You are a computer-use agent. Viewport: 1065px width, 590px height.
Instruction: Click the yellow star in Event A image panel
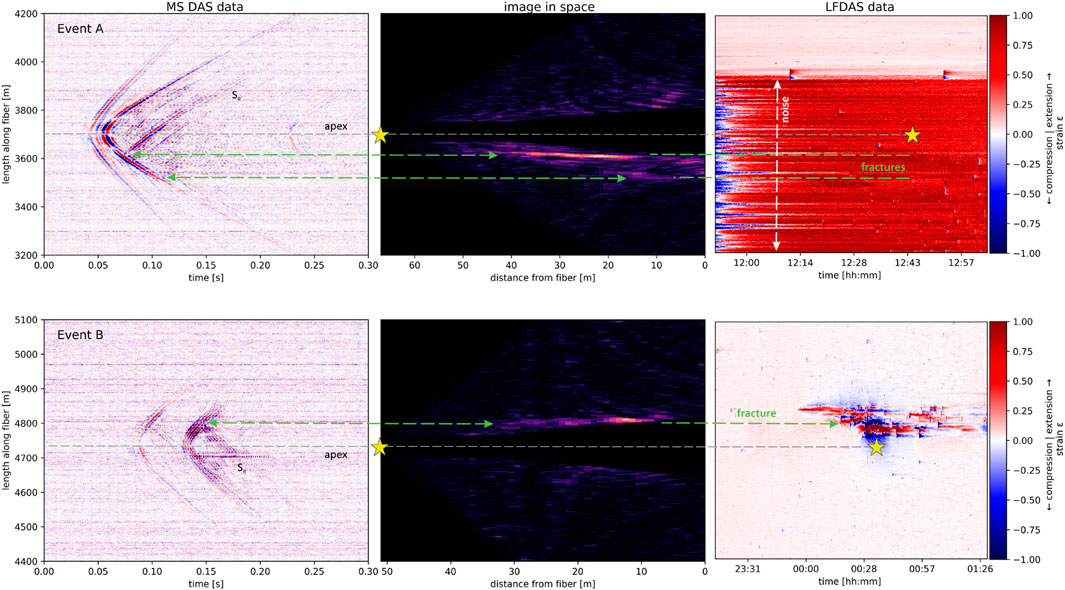(x=380, y=135)
